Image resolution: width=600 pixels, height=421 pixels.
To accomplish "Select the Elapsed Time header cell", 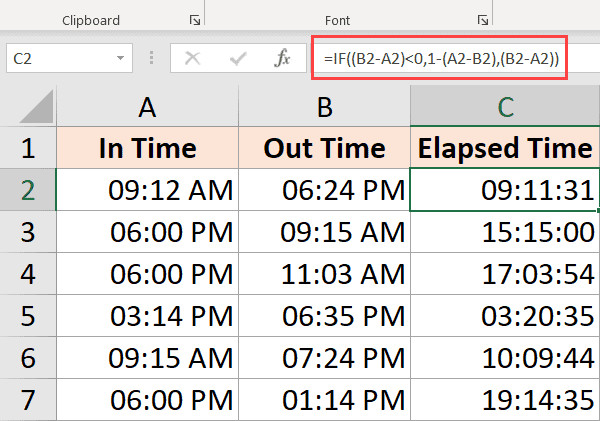I will [x=505, y=149].
